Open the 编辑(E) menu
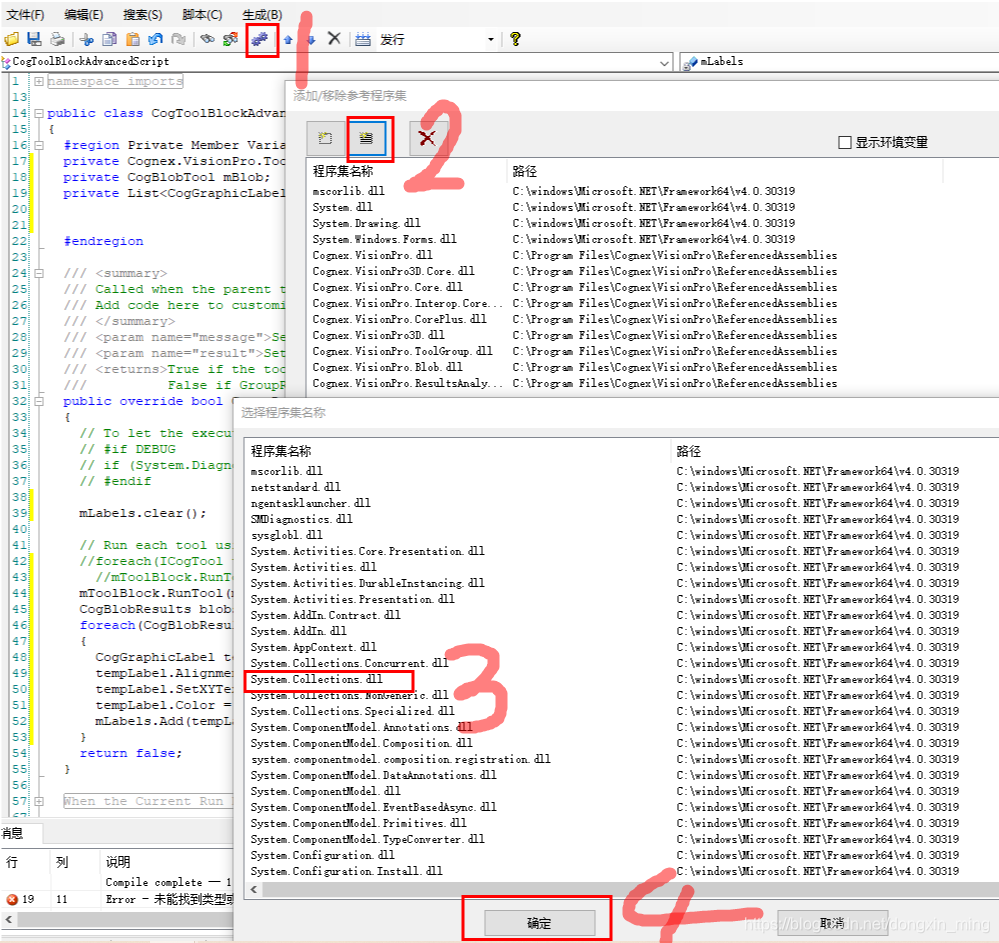 [x=83, y=15]
